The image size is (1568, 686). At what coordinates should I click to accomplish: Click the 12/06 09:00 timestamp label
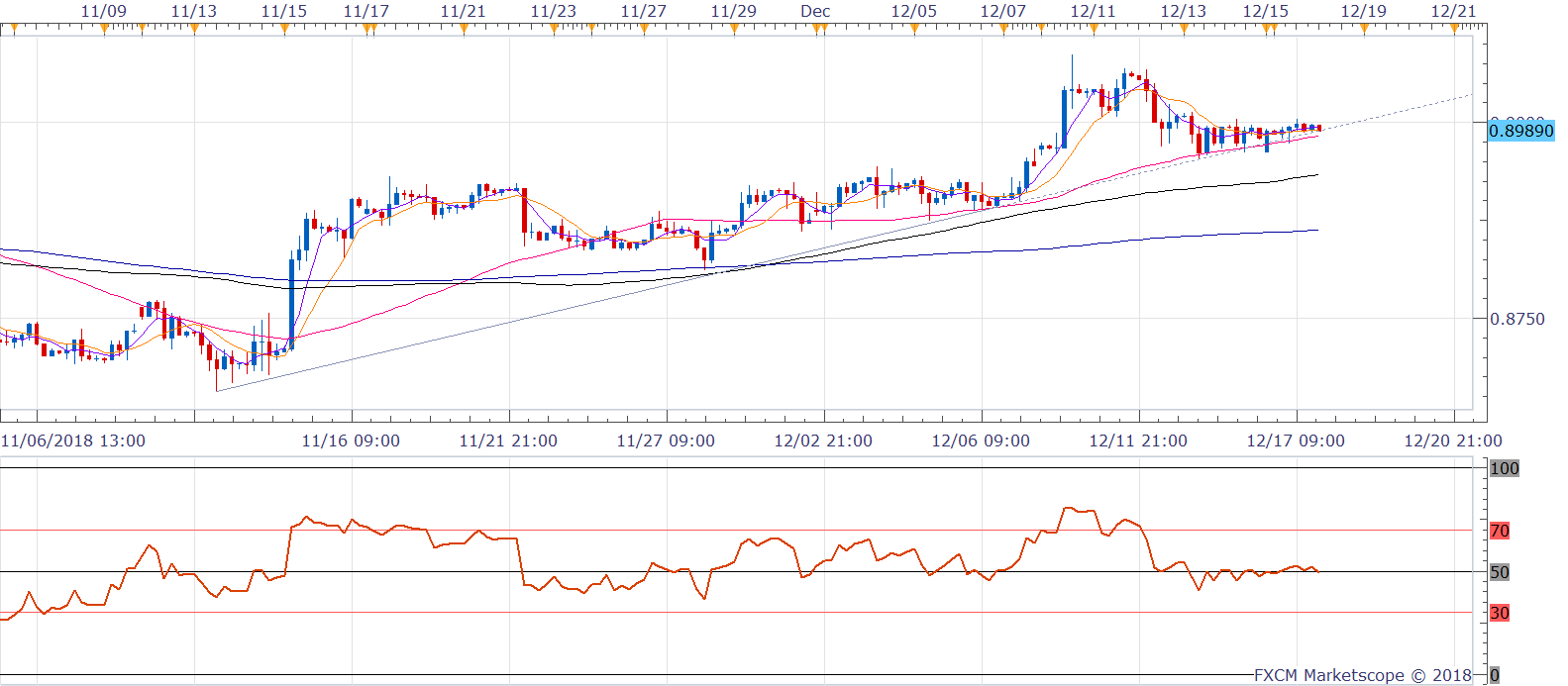(x=981, y=441)
